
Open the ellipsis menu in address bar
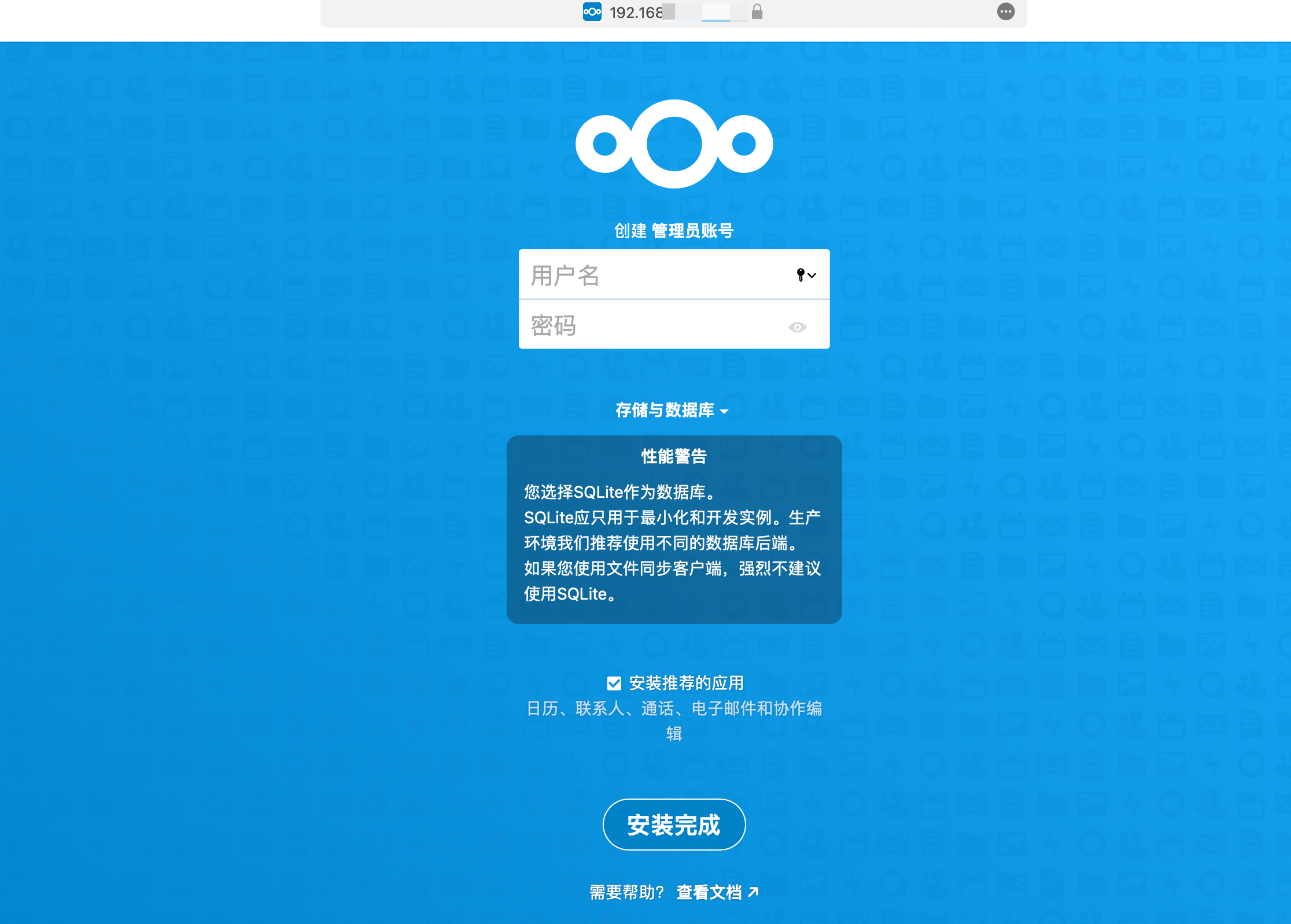click(1006, 12)
